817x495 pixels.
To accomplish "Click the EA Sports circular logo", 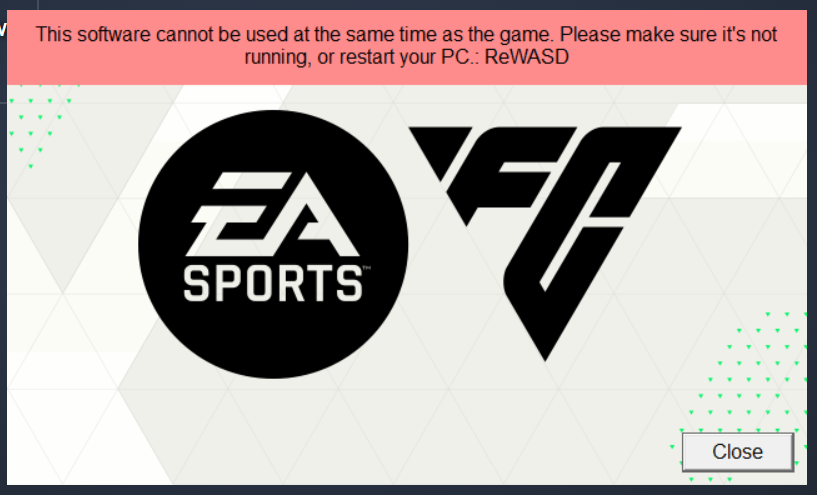I will click(273, 244).
